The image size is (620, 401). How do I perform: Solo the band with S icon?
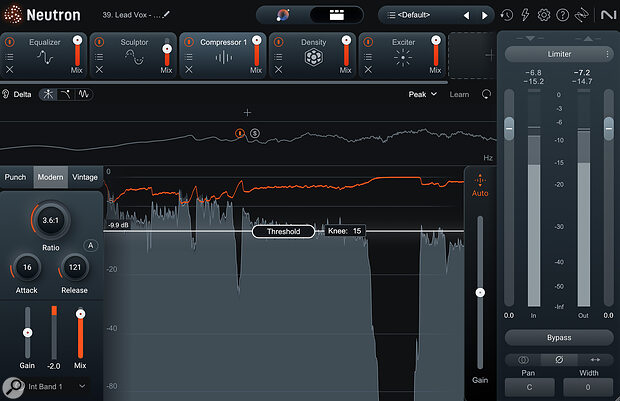(255, 133)
